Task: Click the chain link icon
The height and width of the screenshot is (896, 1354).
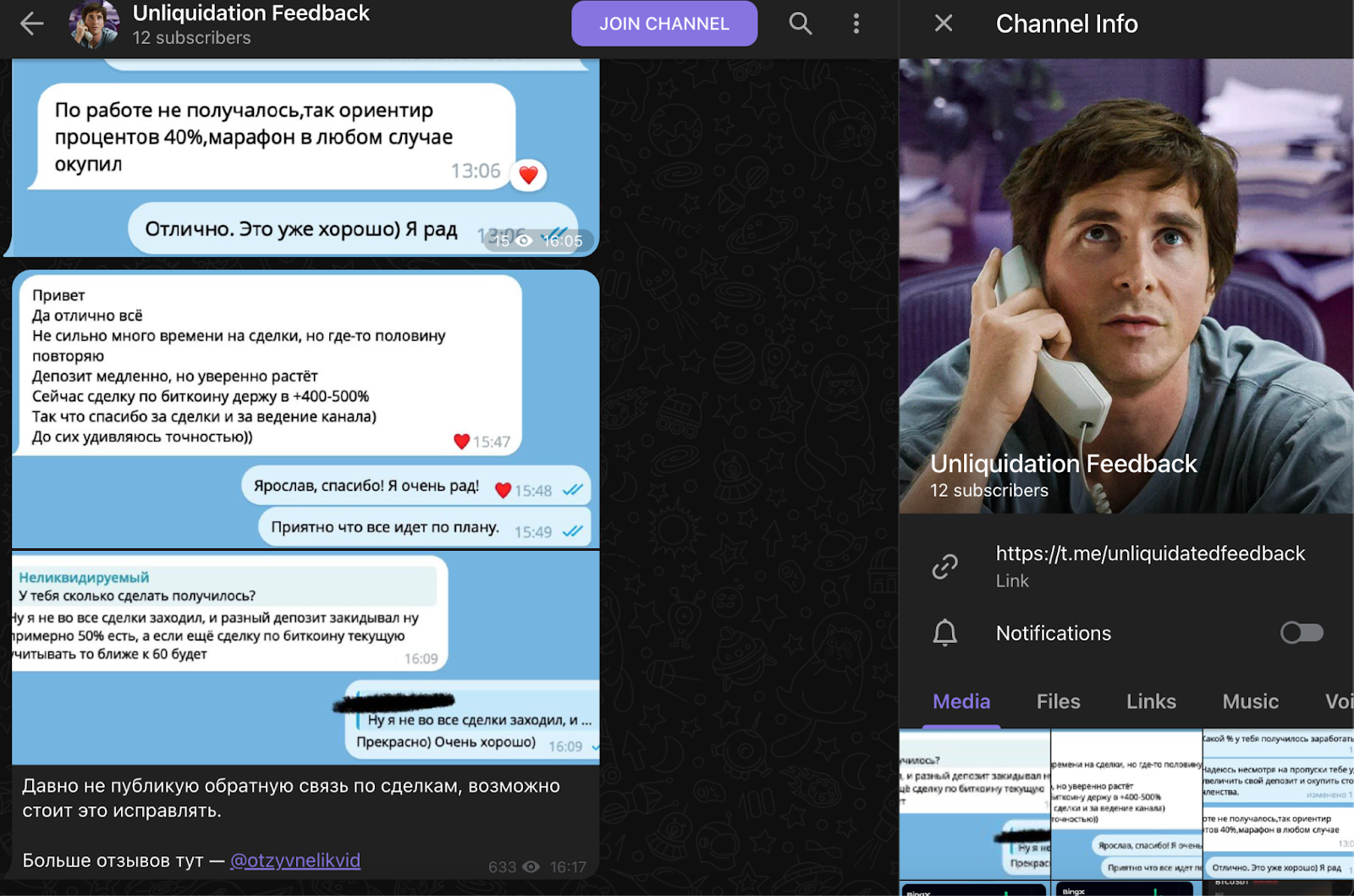Action: click(944, 566)
